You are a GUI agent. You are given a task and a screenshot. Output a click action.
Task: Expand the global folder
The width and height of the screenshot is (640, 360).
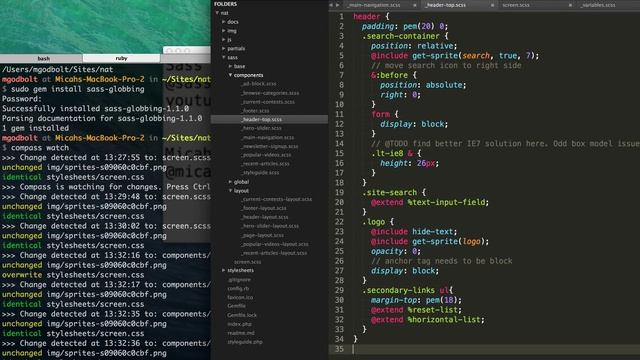tap(231, 182)
